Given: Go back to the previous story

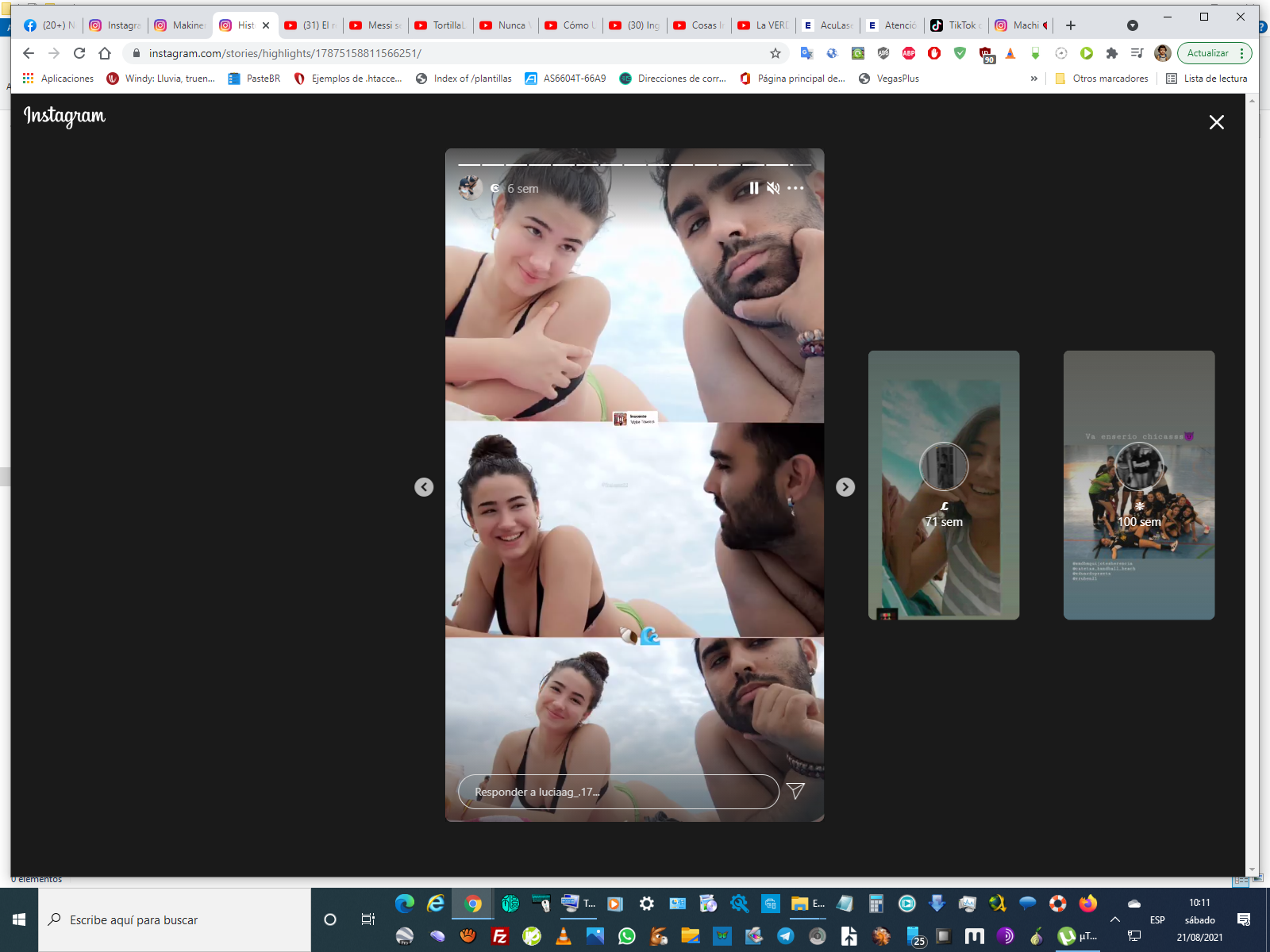Looking at the screenshot, I should pyautogui.click(x=424, y=487).
